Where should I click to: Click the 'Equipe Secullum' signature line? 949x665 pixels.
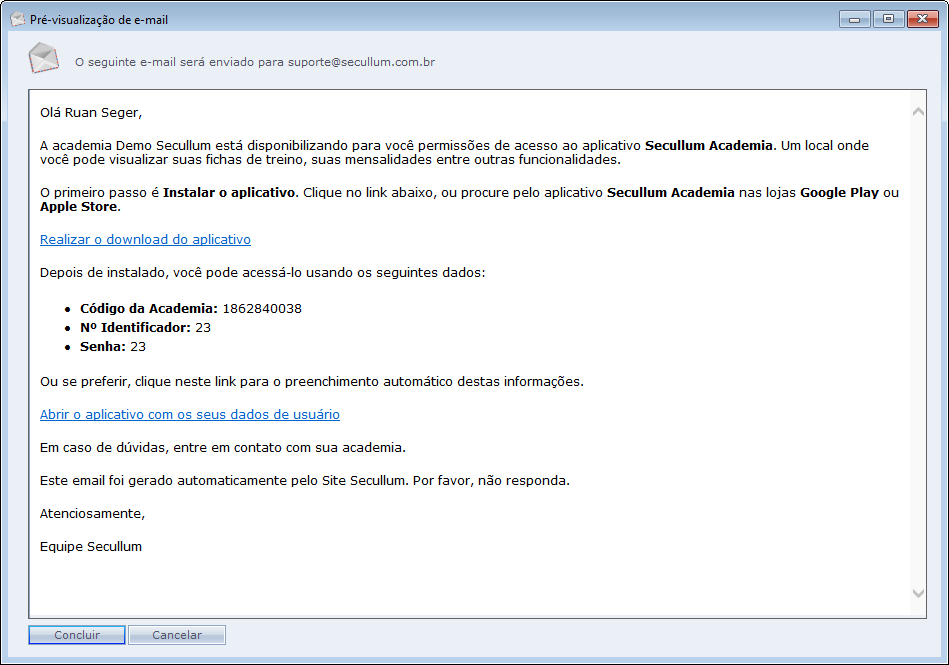(x=91, y=547)
